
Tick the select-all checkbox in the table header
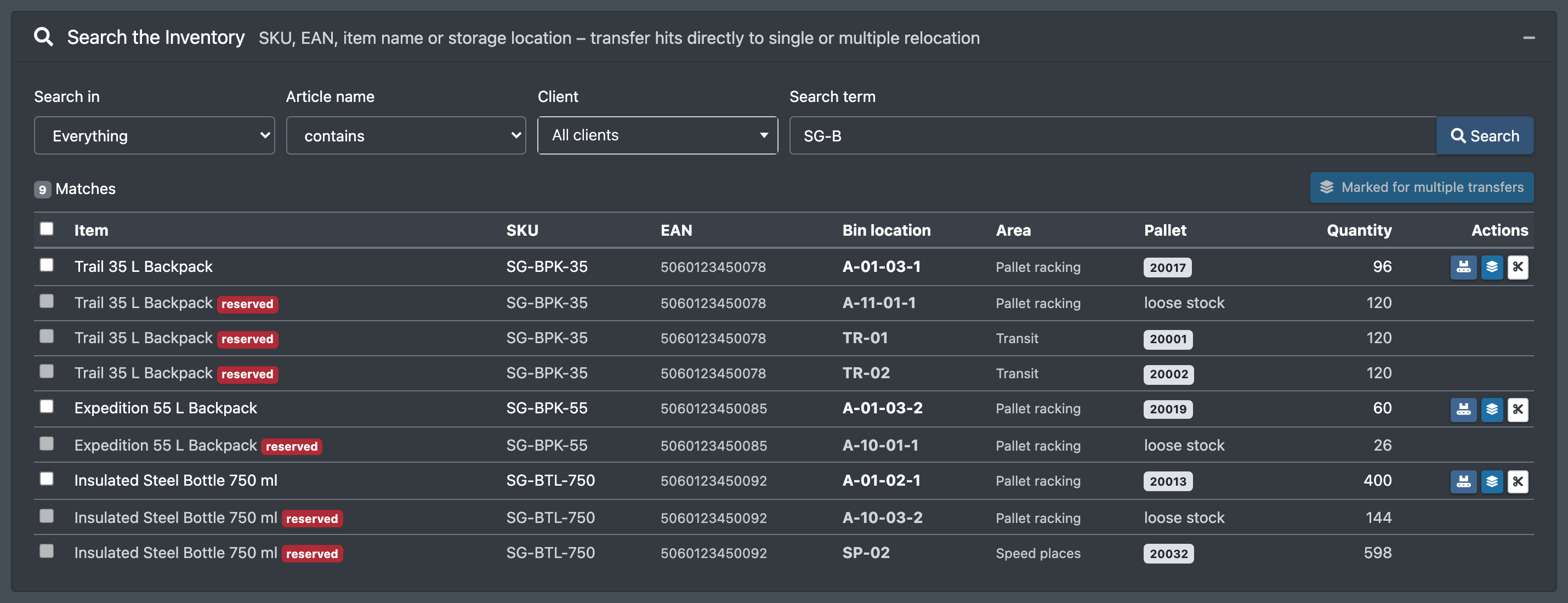coord(46,229)
